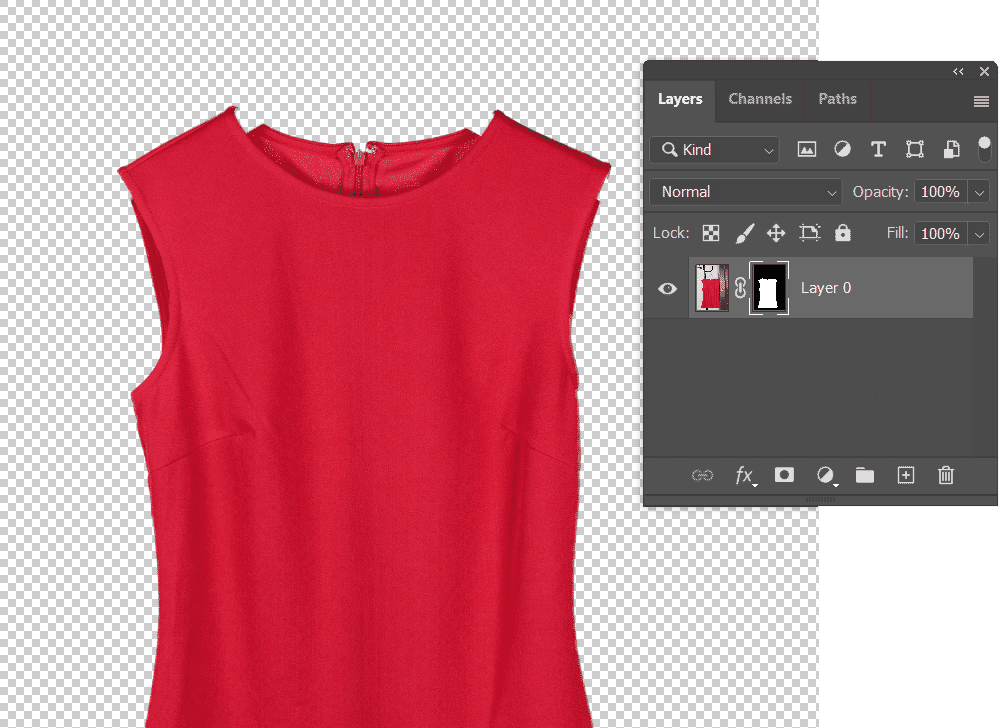Viewport: 1001px width, 728px height.
Task: Open the Normal blending mode dropdown
Action: click(x=745, y=192)
